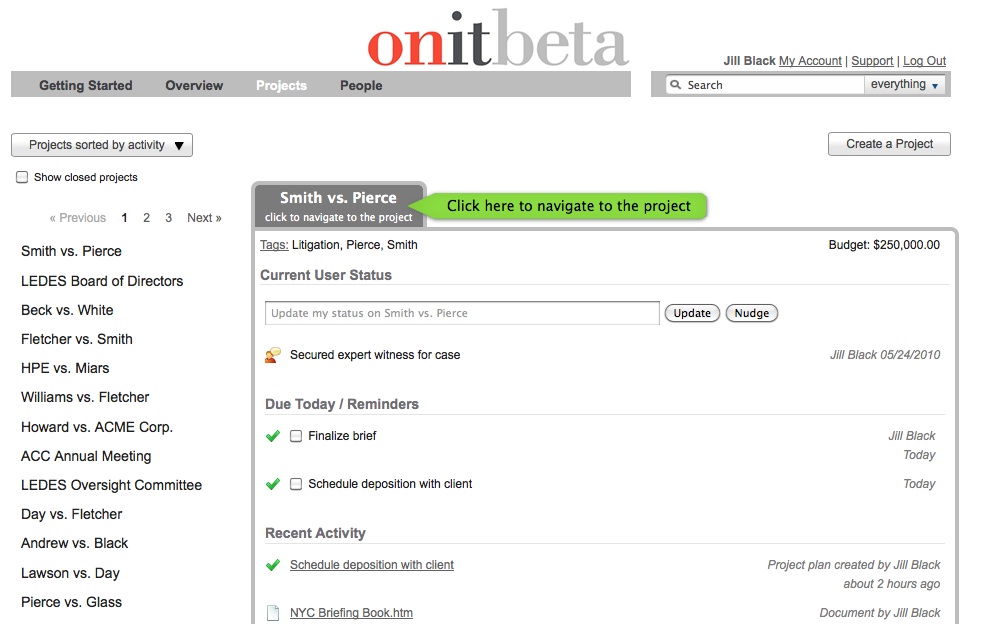Select ACC Annual Meeting project
Screen dimensions: 983x624
coord(86,456)
